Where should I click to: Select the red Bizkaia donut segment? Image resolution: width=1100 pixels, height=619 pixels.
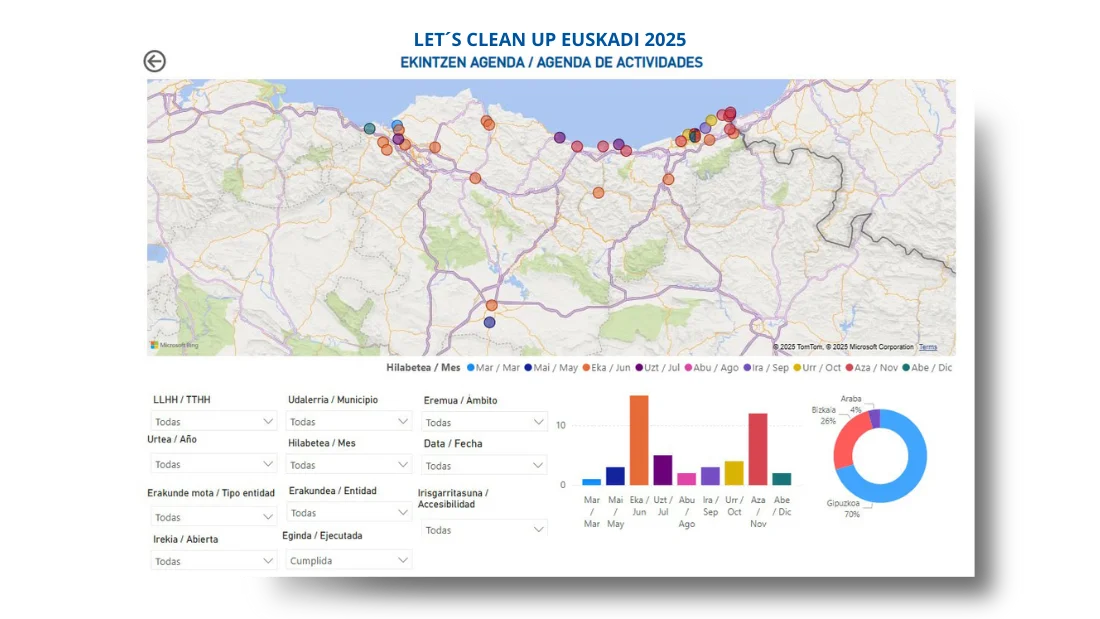(x=845, y=441)
